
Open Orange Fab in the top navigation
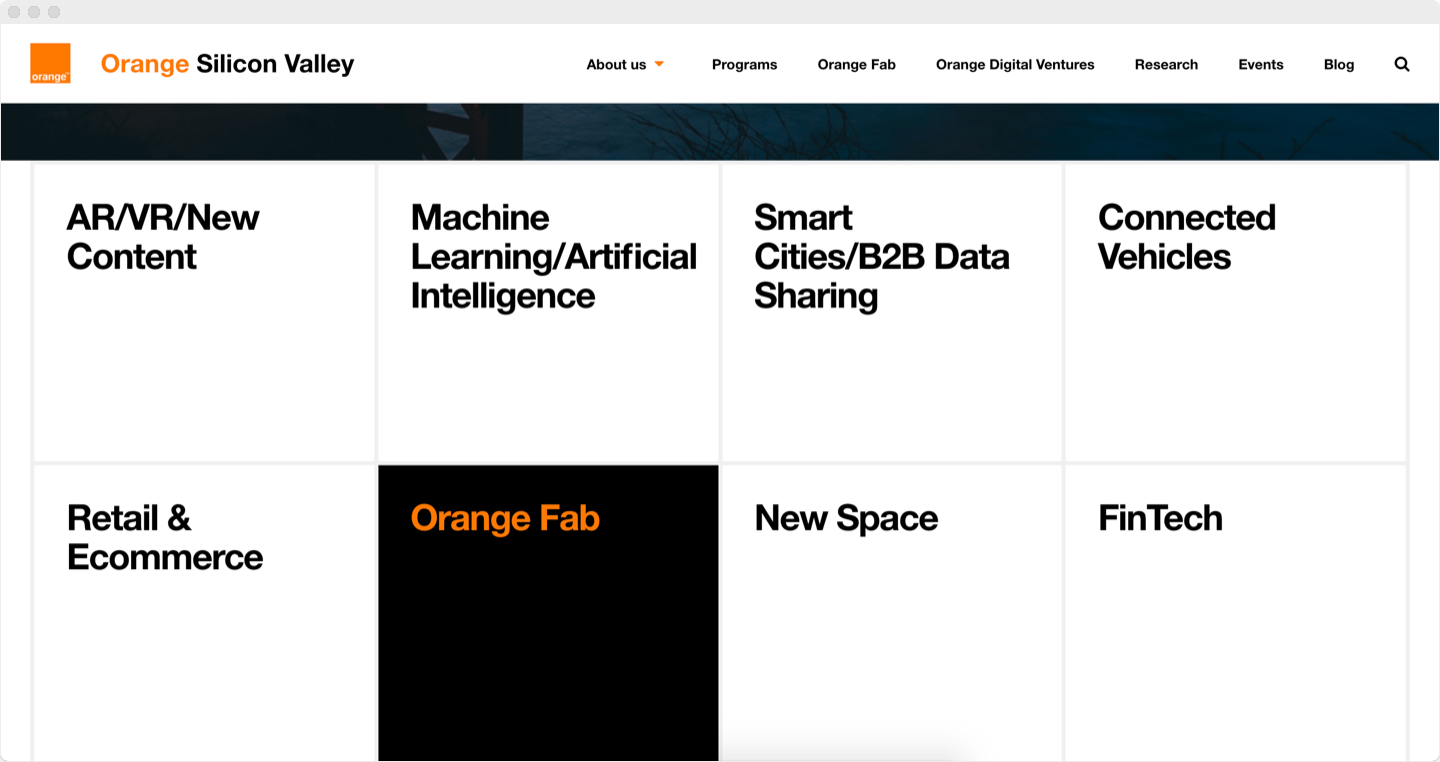point(856,64)
